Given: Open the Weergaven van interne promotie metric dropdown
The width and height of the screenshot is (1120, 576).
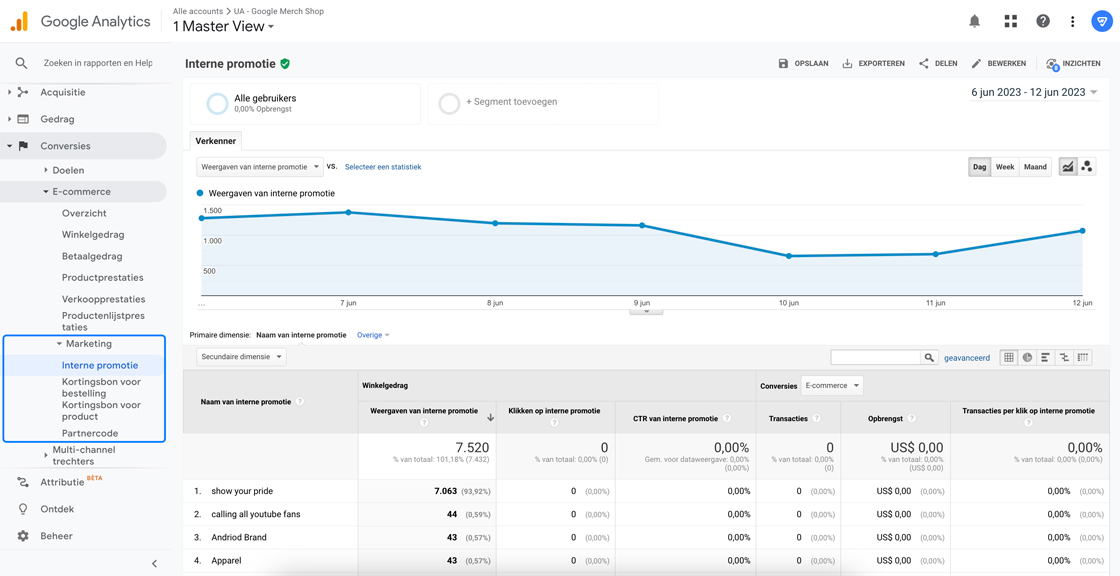Looking at the screenshot, I should coord(260,167).
